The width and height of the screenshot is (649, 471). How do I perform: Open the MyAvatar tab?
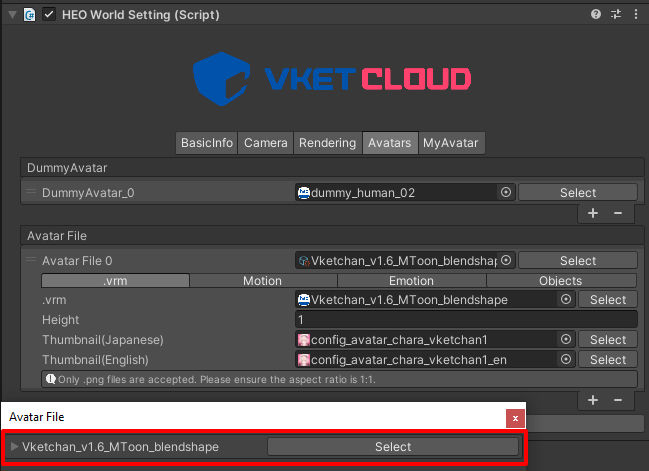[x=451, y=143]
